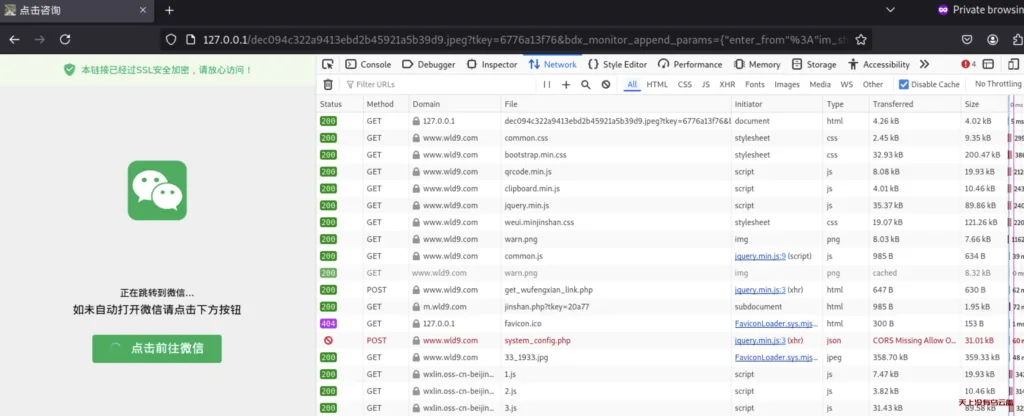Bookmark this page with the star
Screen dimensions: 1024x416
(861, 40)
